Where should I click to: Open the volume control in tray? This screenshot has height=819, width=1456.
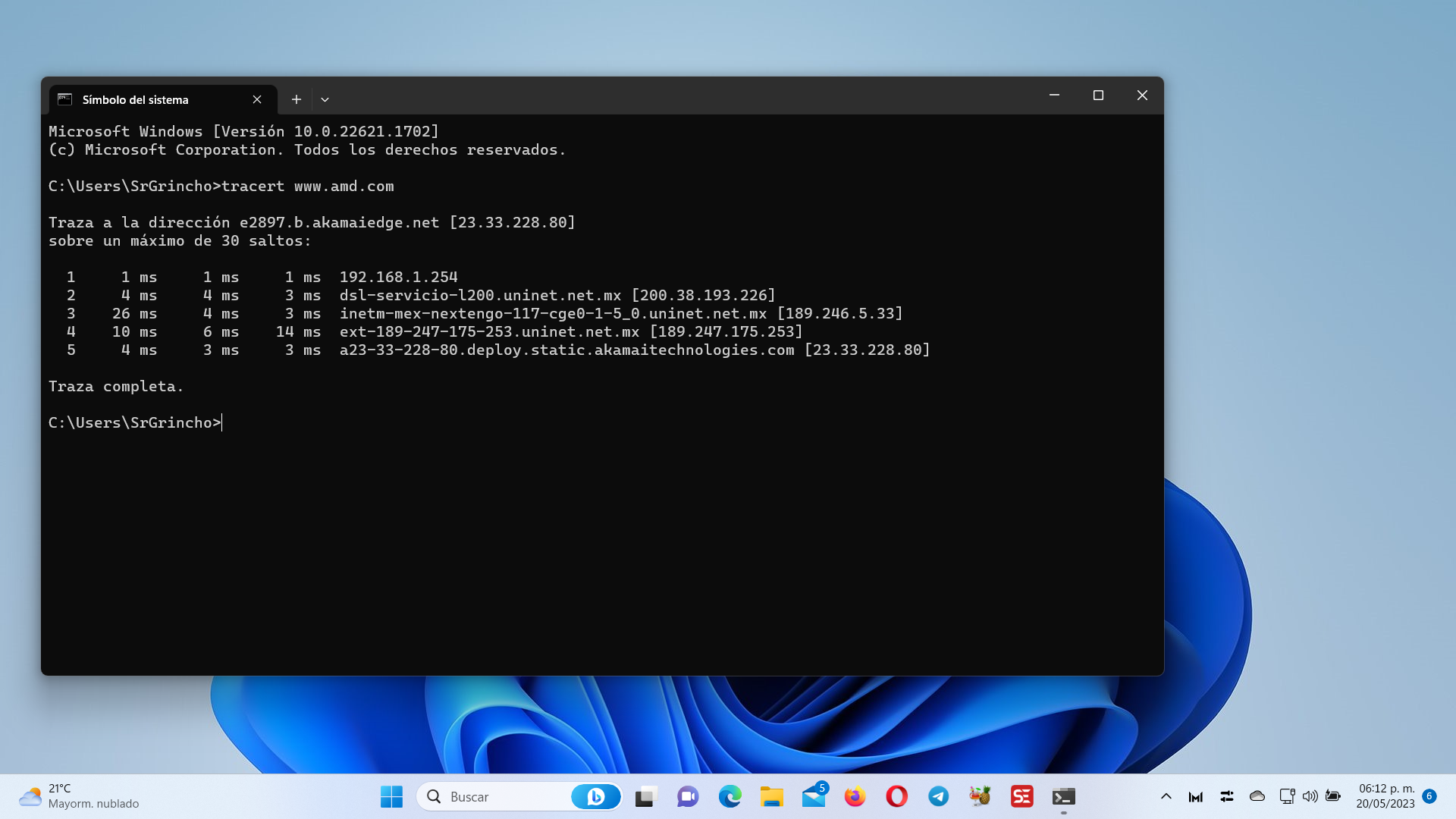[1310, 796]
